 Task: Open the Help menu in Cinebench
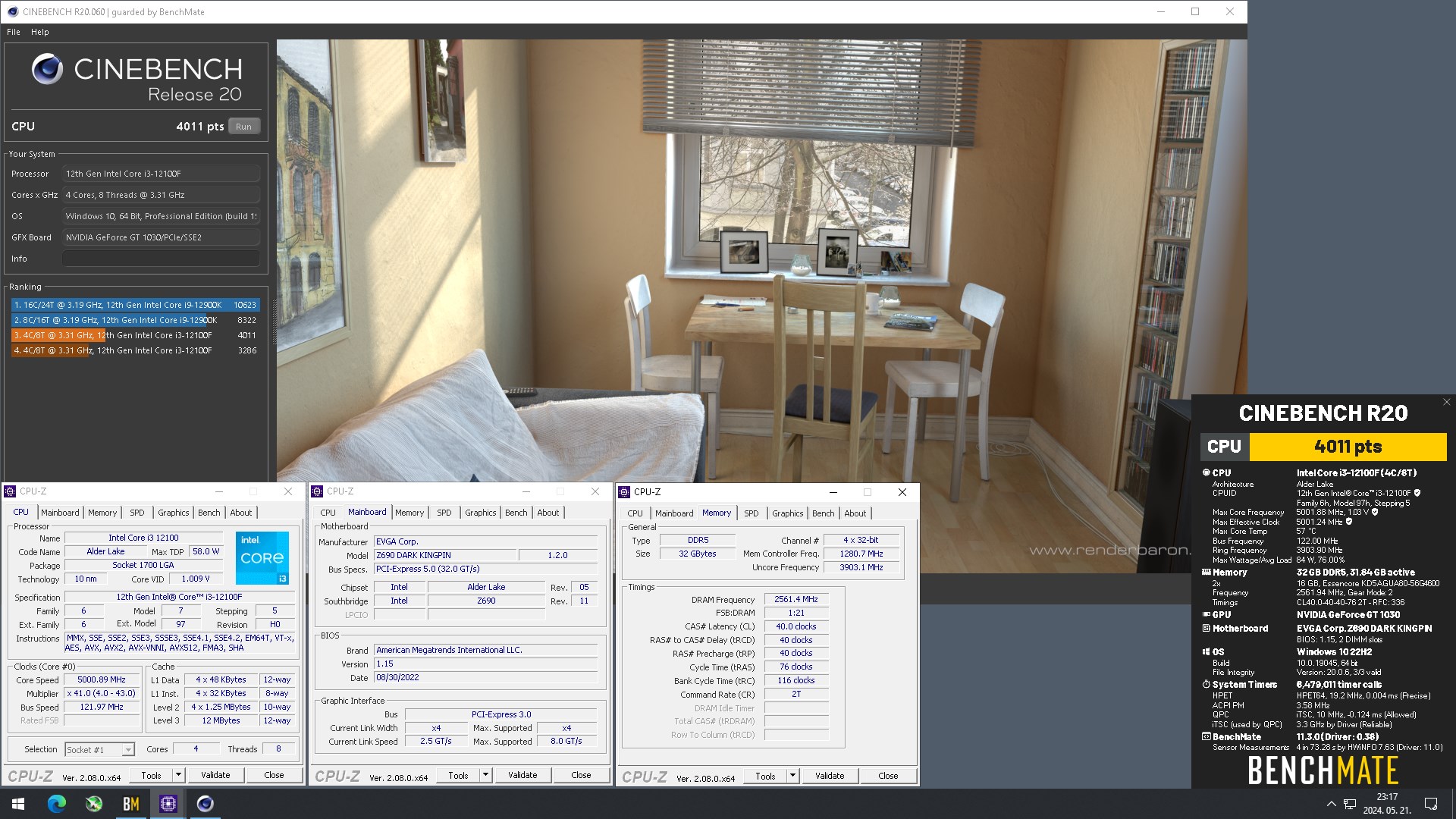pos(40,32)
